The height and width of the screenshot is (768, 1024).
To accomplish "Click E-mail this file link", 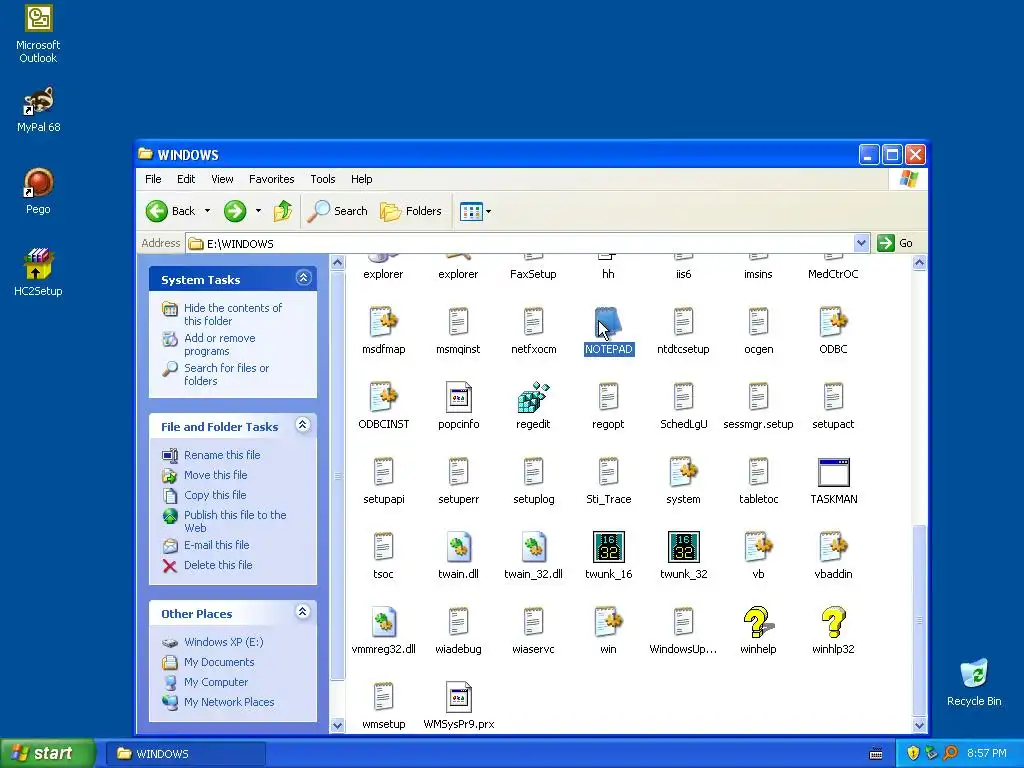I will coord(216,545).
